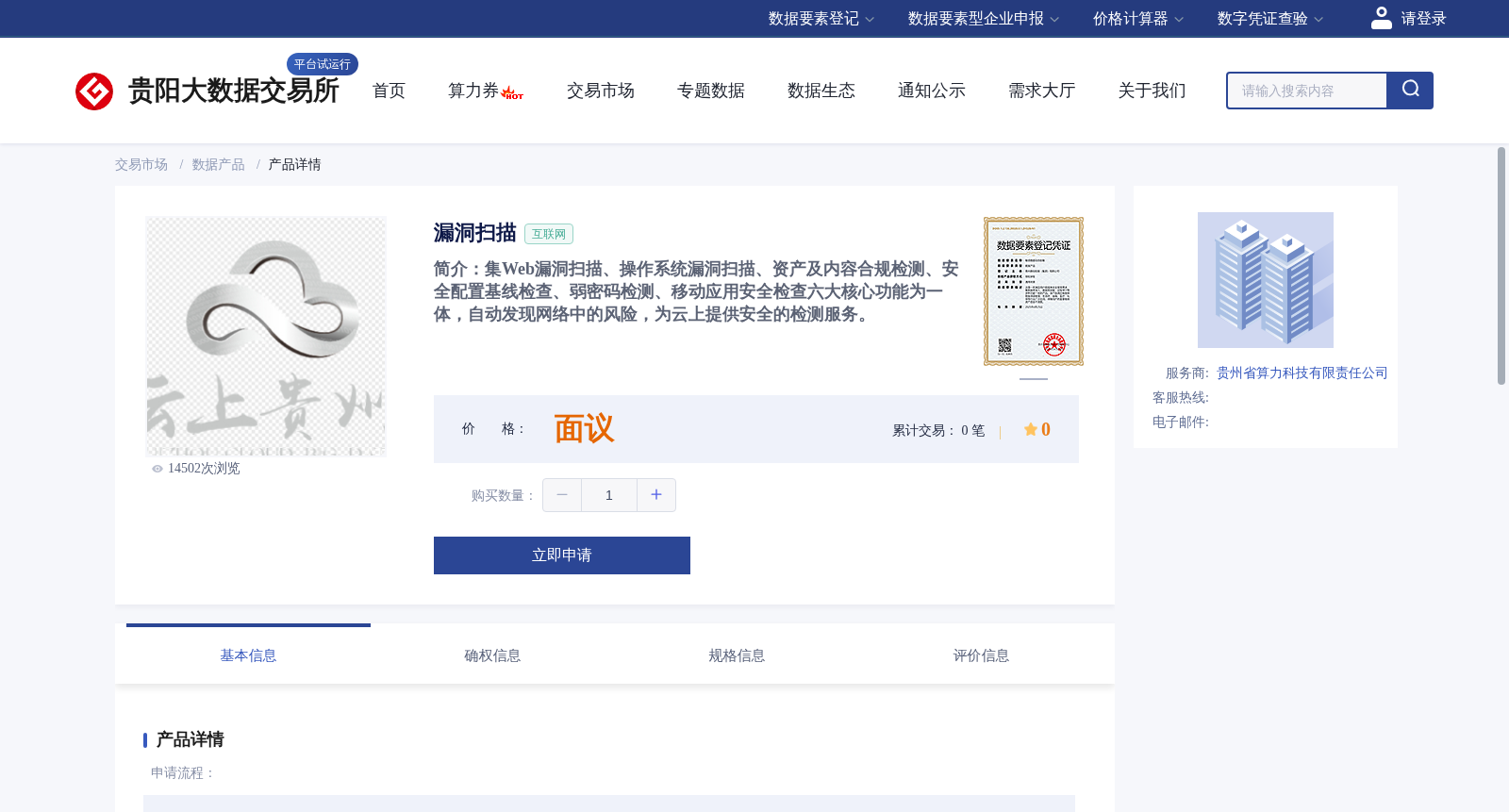Click the 平台试运行 badge
Screen dimensions: 1509x812
coord(323,64)
